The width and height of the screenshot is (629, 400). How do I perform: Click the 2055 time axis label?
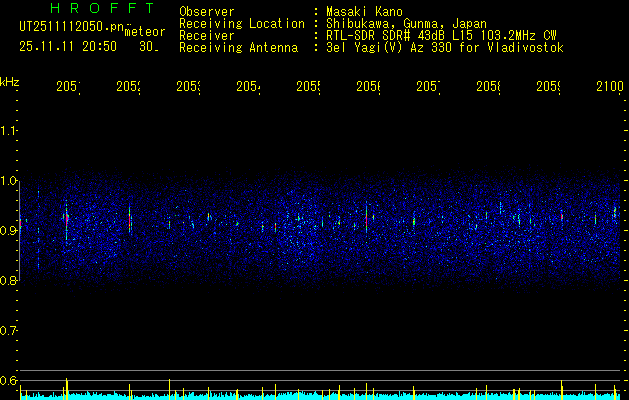coord(308,87)
